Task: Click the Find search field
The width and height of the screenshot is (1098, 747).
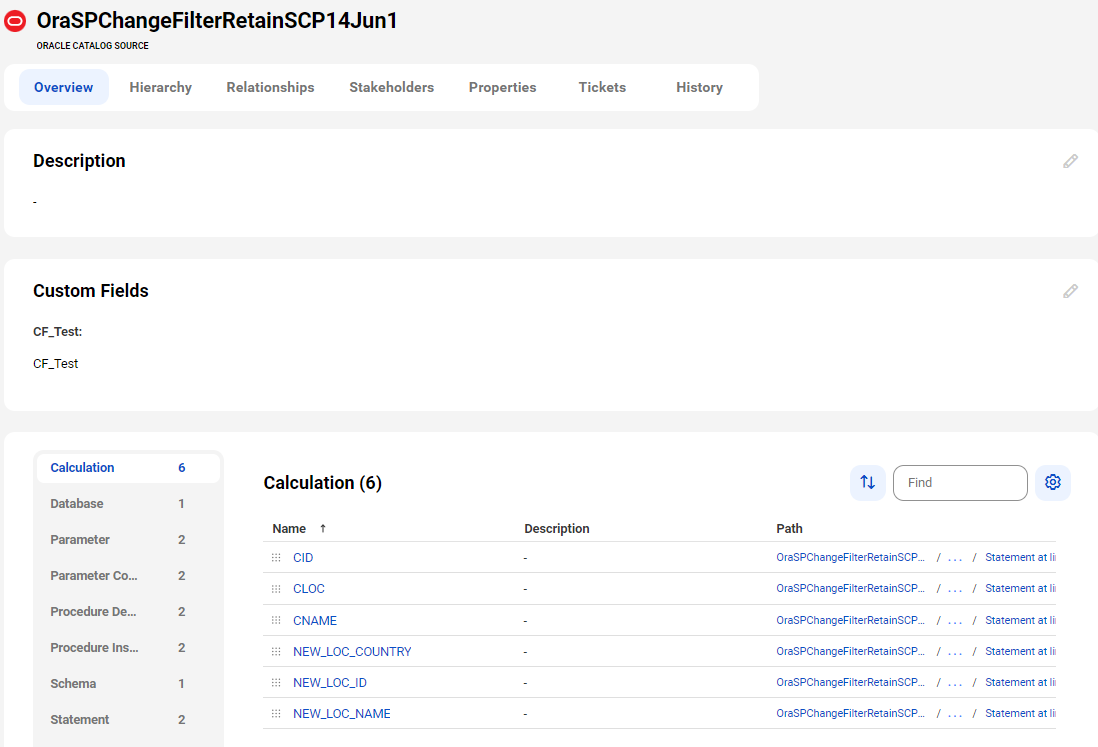Action: (x=960, y=482)
